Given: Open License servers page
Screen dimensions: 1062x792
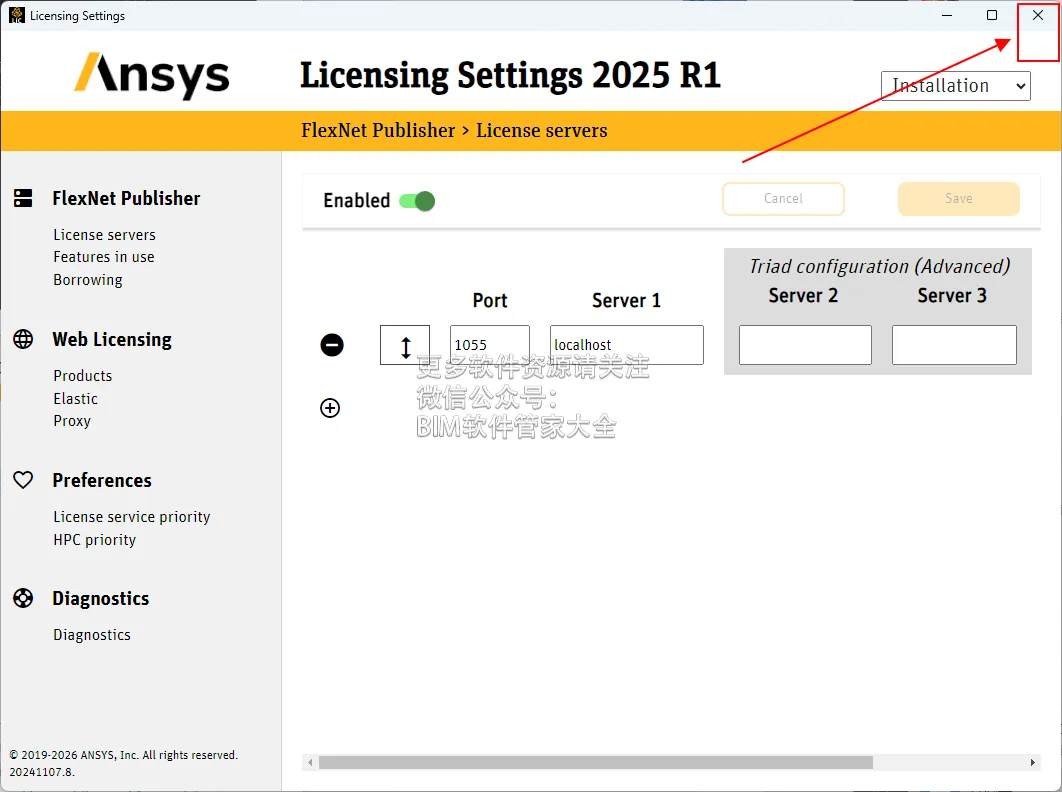Looking at the screenshot, I should pyautogui.click(x=104, y=234).
